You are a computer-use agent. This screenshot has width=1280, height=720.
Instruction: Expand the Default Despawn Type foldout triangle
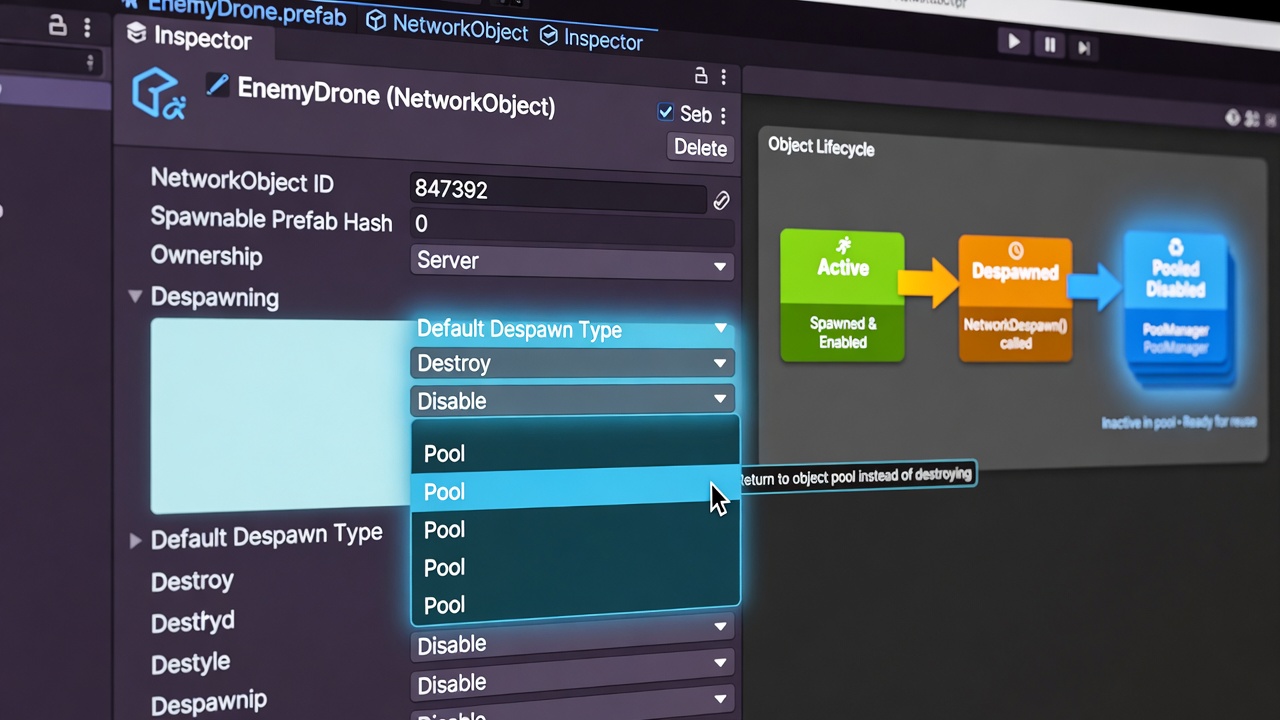[135, 541]
